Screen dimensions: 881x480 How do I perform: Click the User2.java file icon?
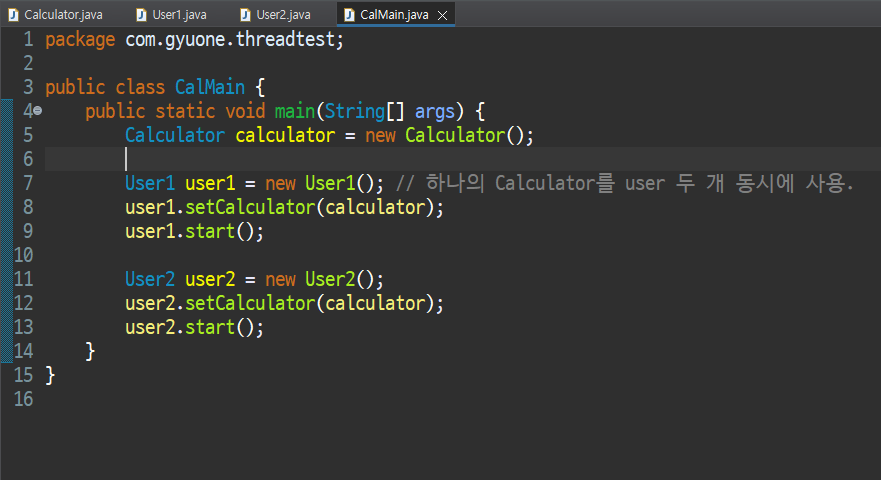point(245,15)
